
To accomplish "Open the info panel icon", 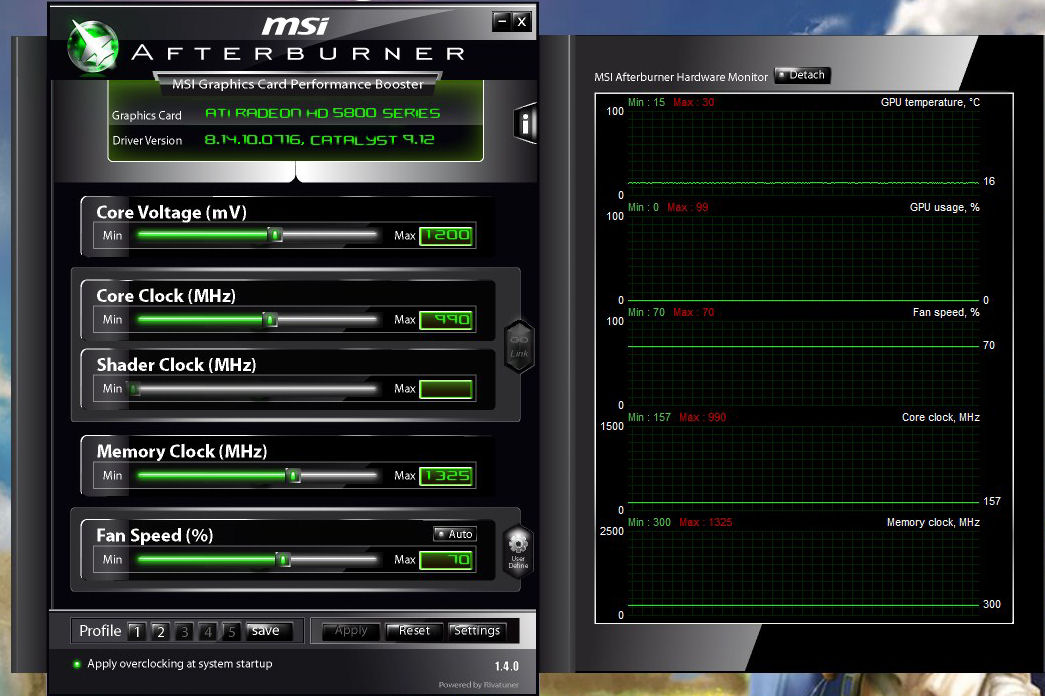I will [525, 123].
